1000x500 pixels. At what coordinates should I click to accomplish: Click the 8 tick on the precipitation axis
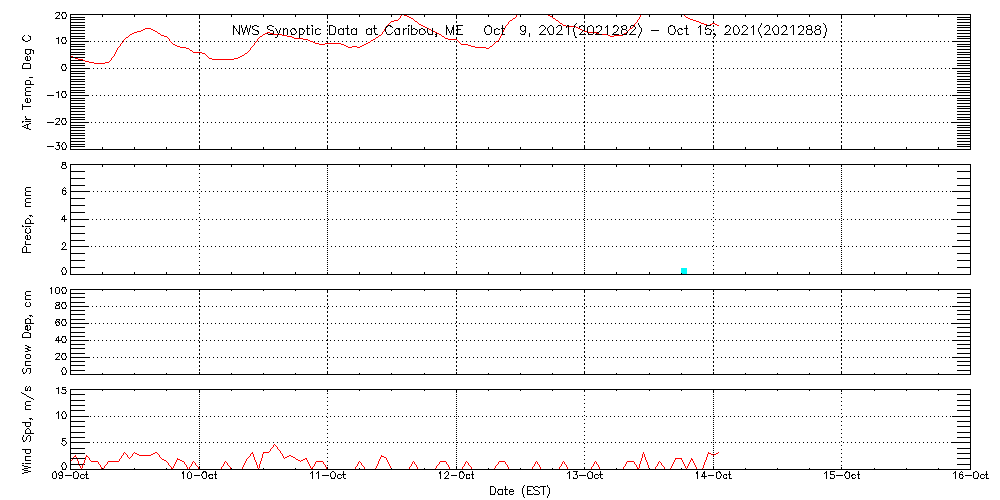pyautogui.click(x=62, y=166)
